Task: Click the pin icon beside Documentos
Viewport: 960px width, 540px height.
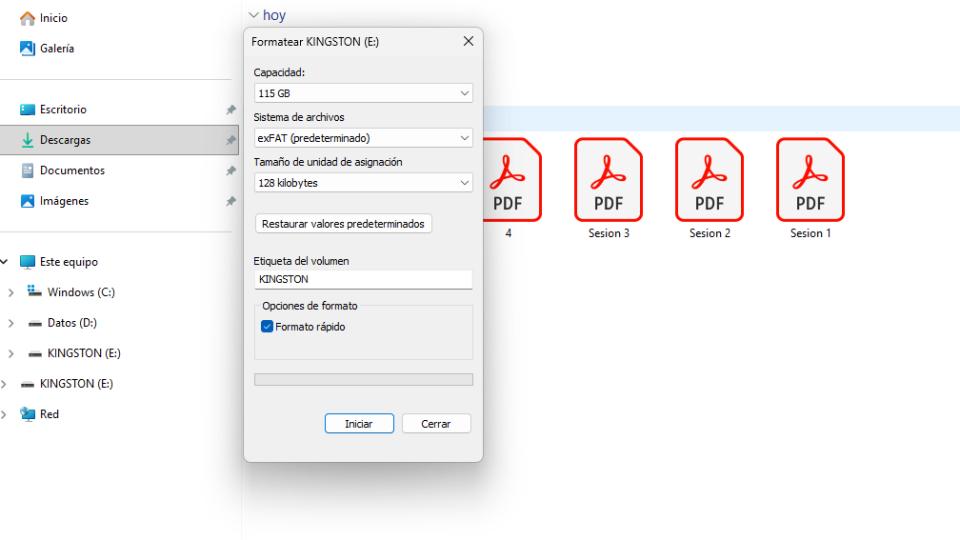Action: [231, 171]
